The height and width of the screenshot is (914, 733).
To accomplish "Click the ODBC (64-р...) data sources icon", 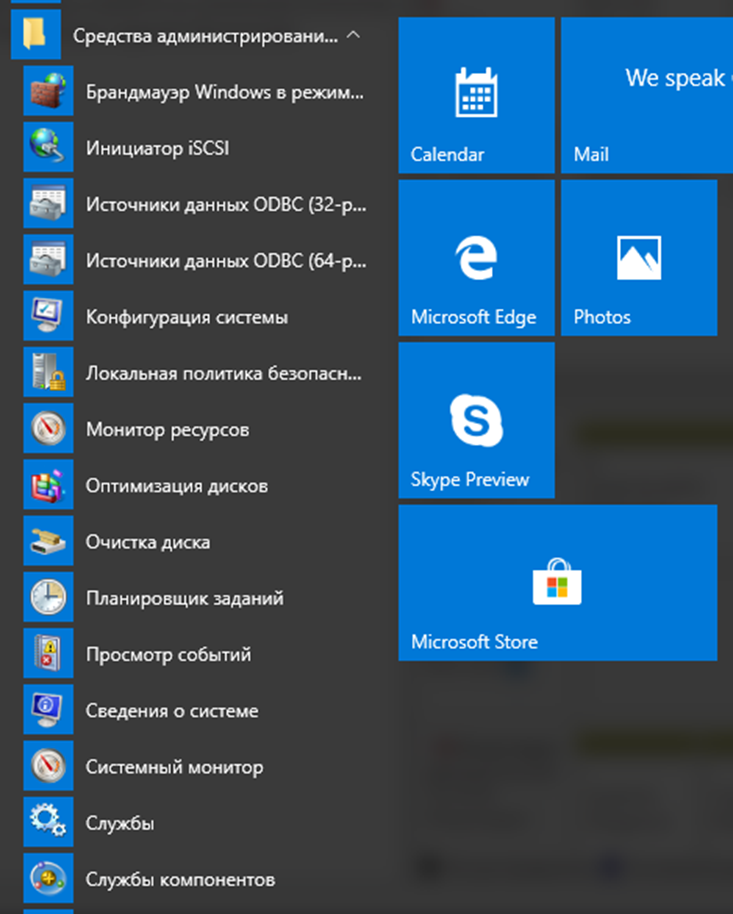I will 48,259.
